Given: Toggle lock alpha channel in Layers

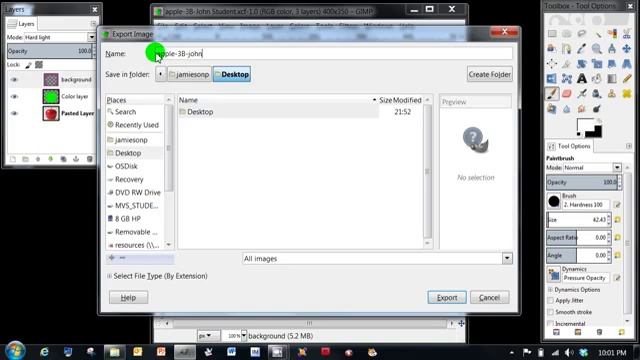Looking at the screenshot, I should (39, 65).
